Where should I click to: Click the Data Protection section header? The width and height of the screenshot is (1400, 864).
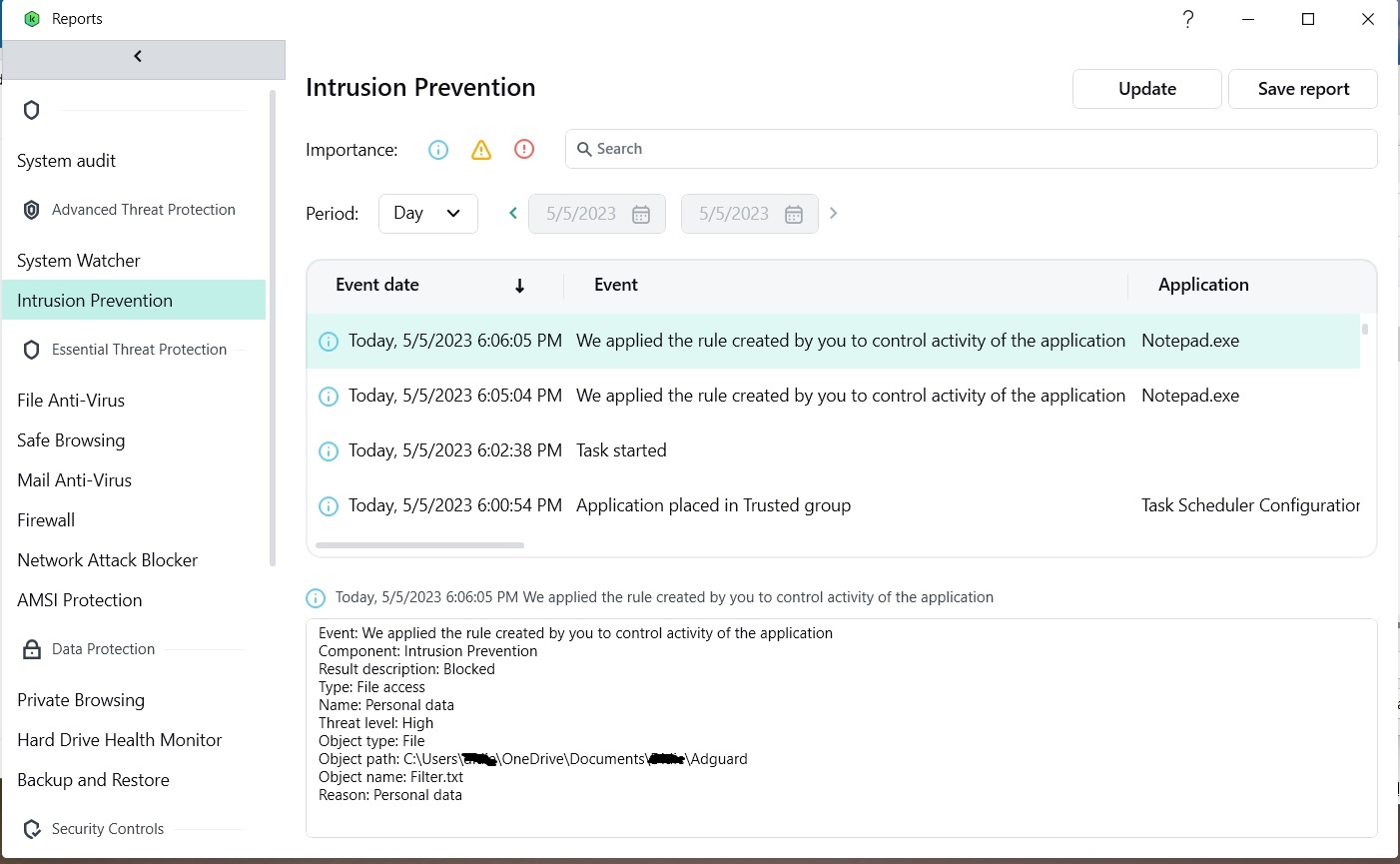[104, 649]
